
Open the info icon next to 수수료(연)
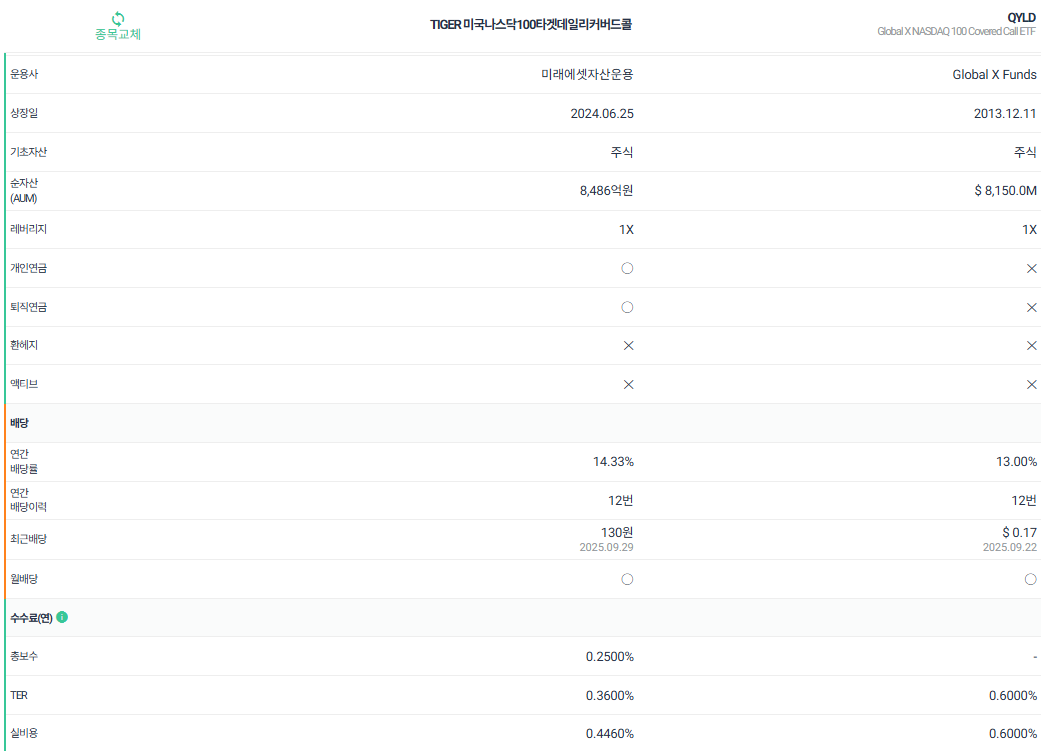point(62,617)
